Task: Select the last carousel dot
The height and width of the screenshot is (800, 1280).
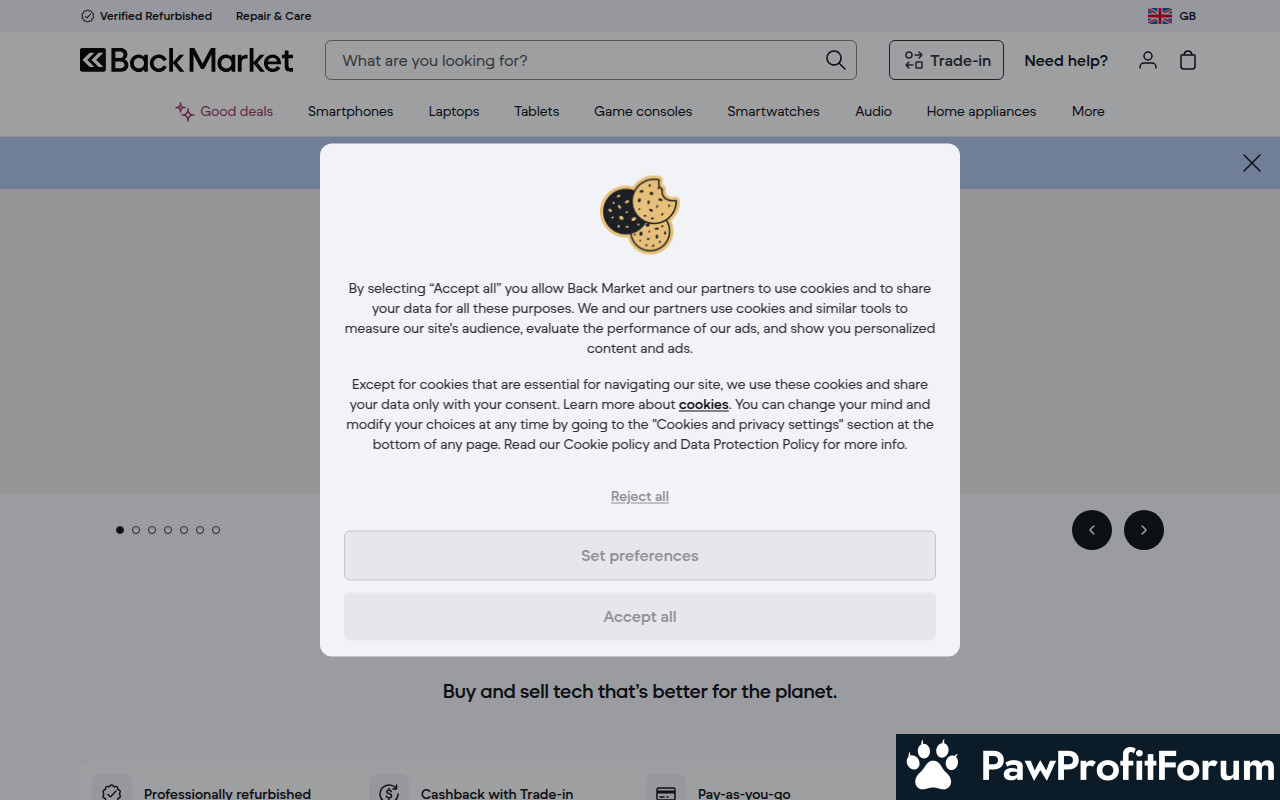Action: click(x=216, y=530)
